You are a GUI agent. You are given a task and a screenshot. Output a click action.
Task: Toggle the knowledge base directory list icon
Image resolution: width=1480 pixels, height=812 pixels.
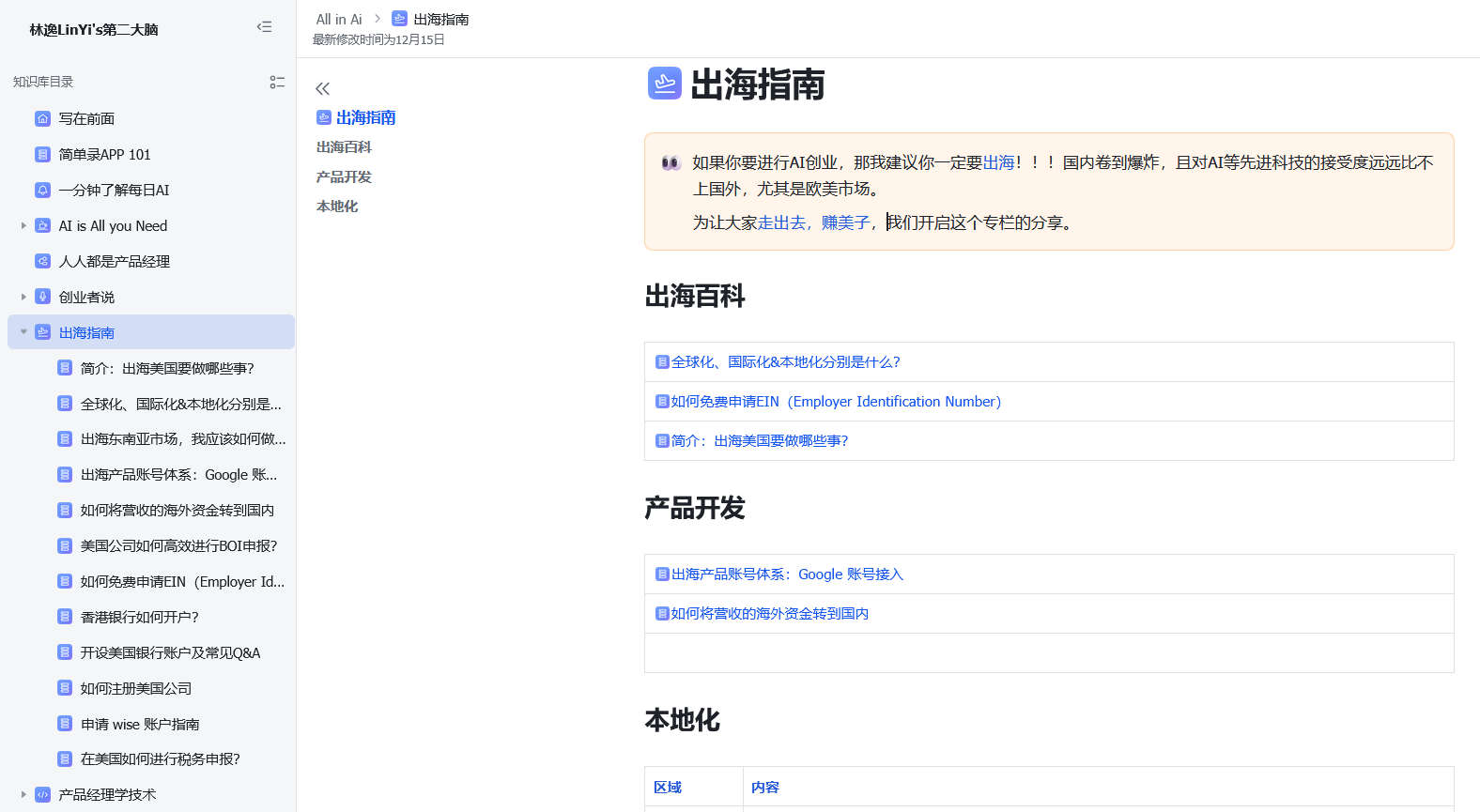pyautogui.click(x=277, y=83)
